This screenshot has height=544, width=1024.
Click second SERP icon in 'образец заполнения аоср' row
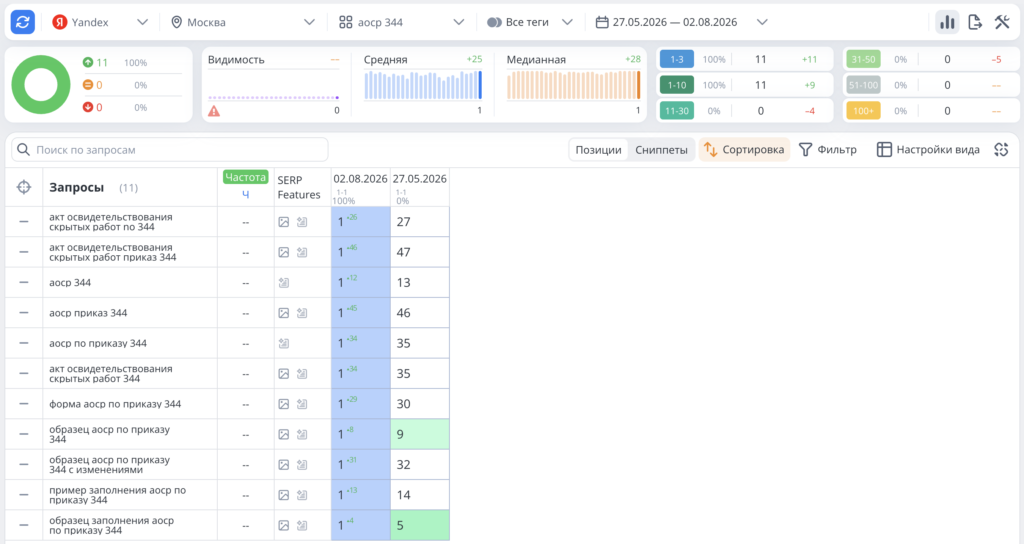click(302, 525)
